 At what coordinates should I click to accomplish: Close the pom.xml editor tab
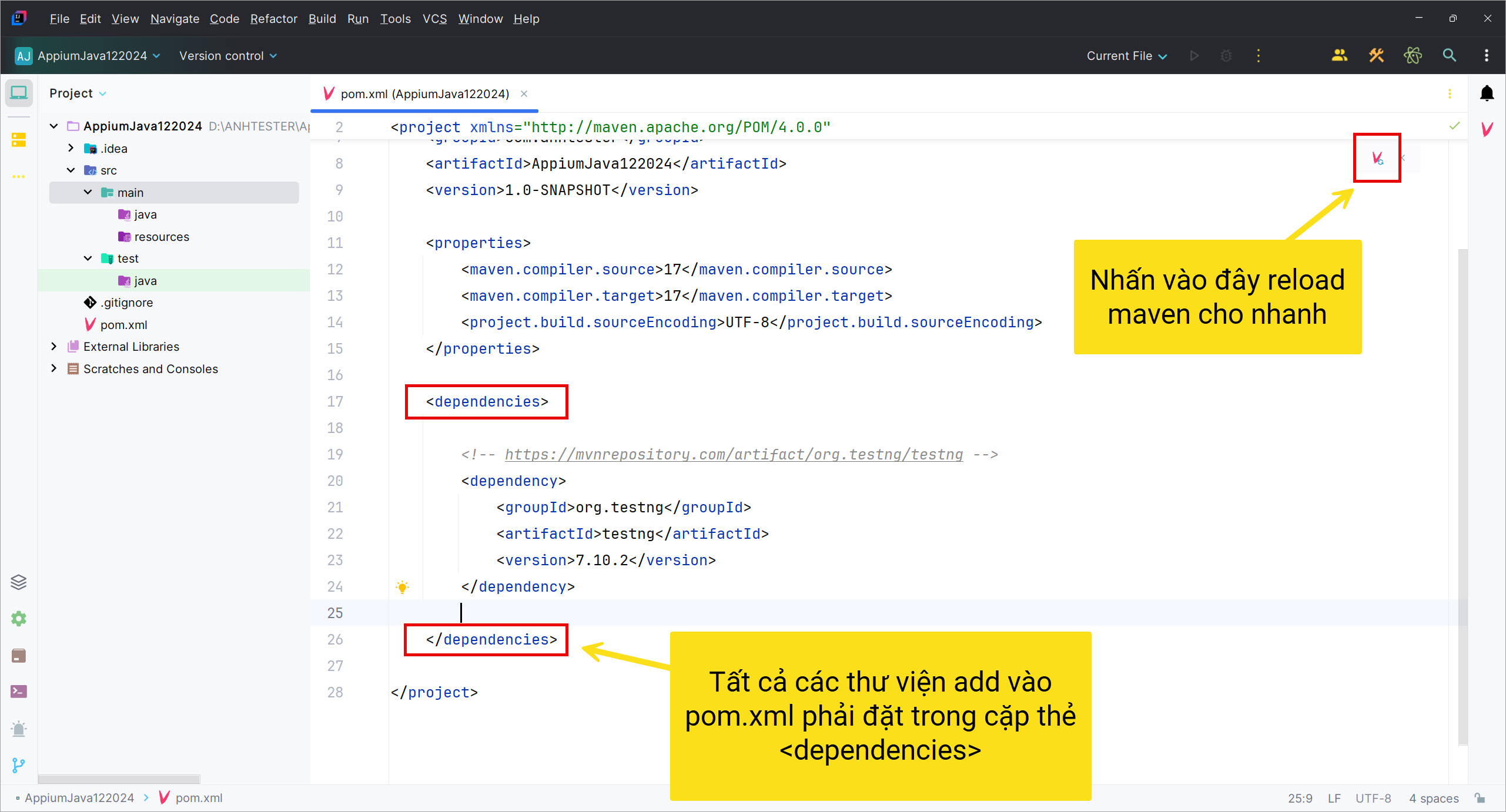point(524,94)
